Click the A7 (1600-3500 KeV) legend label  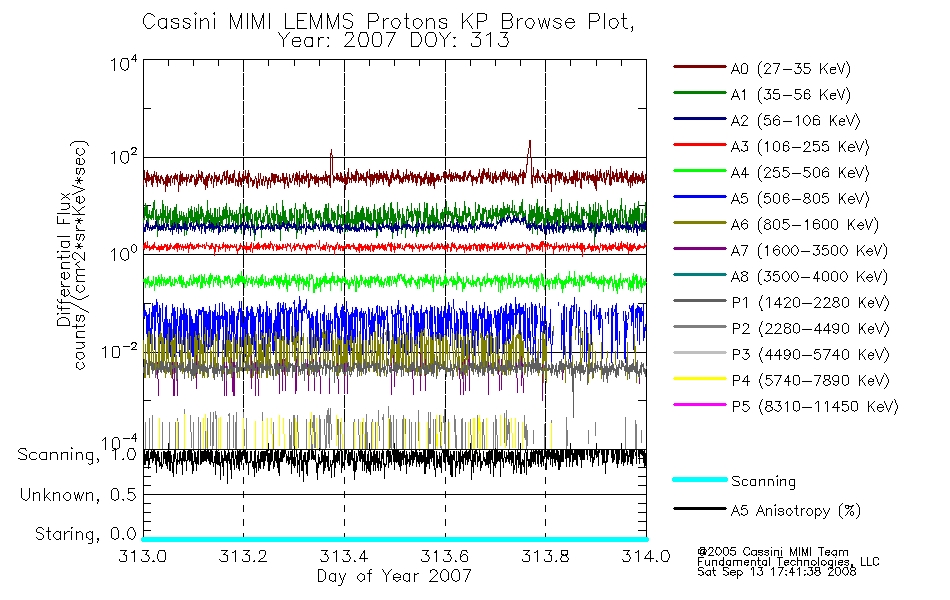(809, 252)
